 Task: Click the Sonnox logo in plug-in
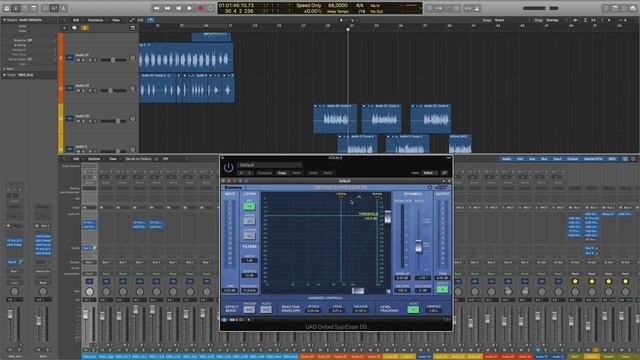233,187
